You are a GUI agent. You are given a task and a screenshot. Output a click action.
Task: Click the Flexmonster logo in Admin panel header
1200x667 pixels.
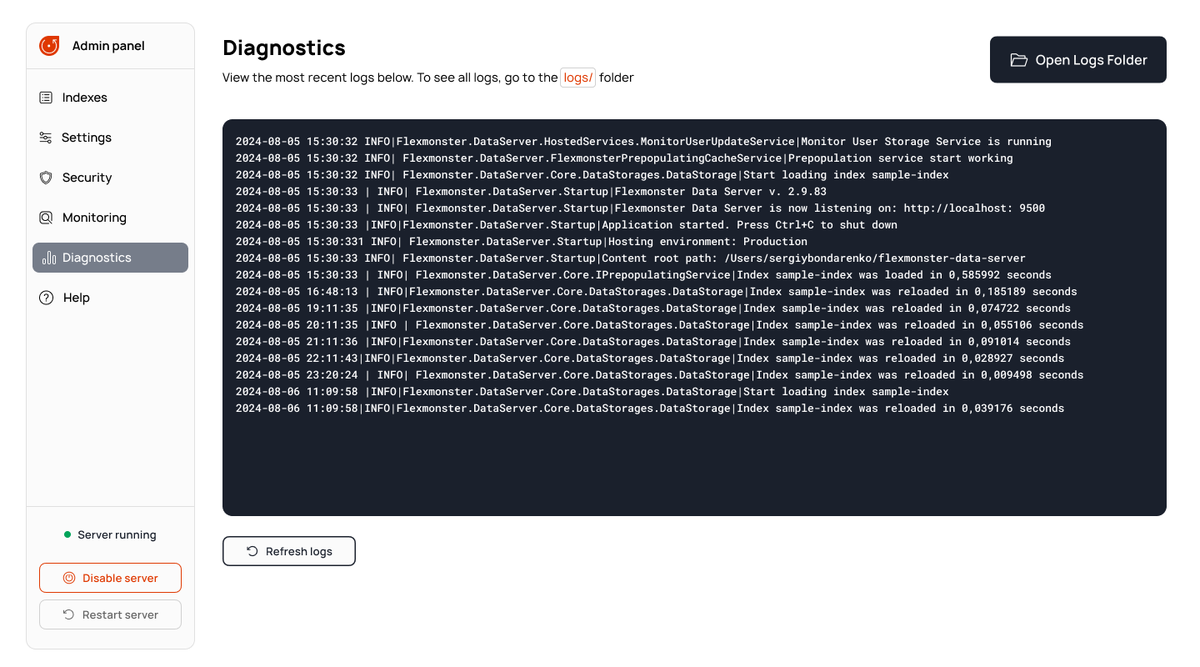point(49,46)
